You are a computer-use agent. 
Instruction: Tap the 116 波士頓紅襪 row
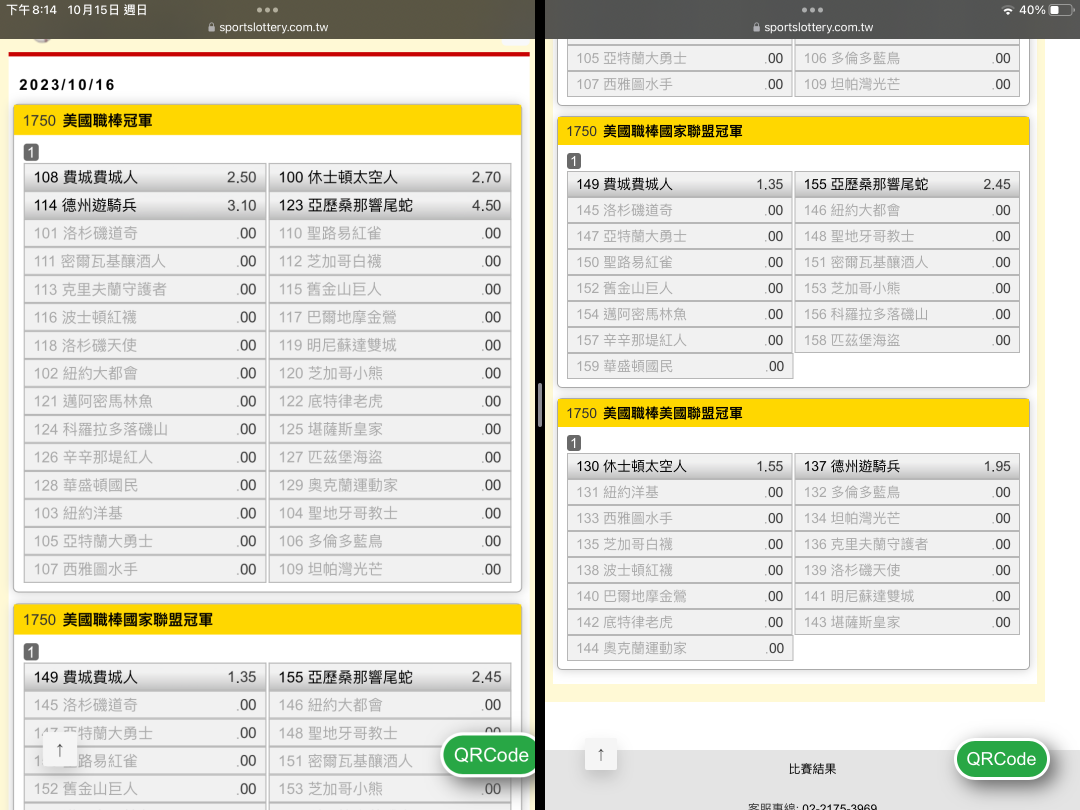[145, 318]
